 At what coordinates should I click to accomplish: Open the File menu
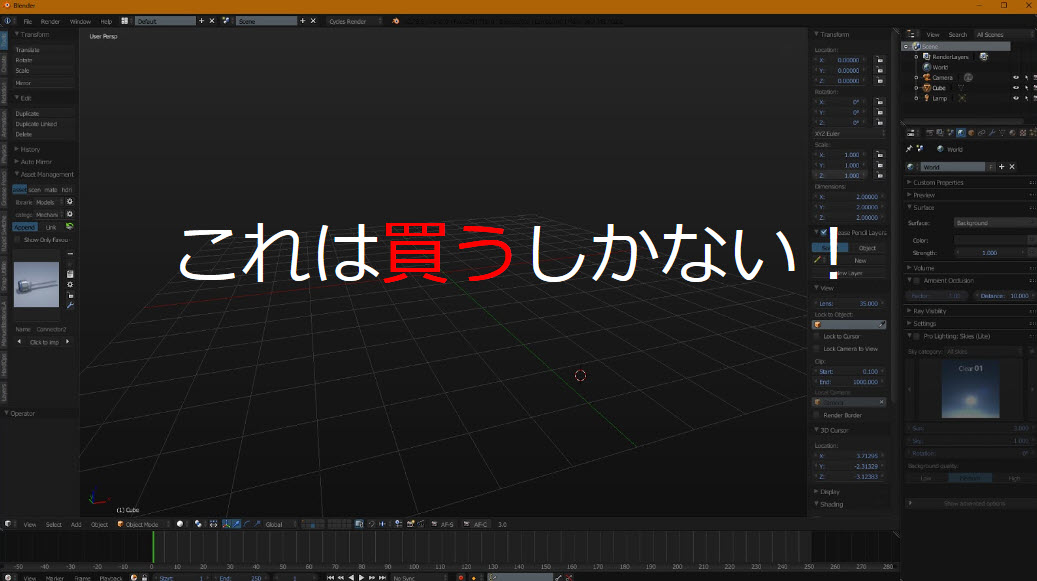click(28, 22)
